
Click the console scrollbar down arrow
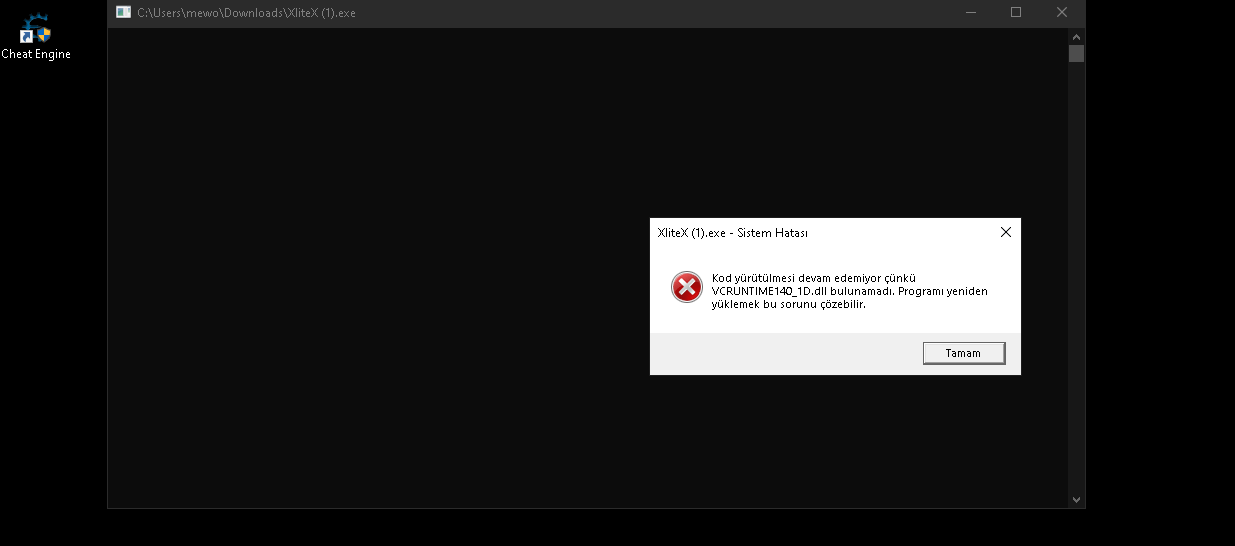tap(1076, 499)
